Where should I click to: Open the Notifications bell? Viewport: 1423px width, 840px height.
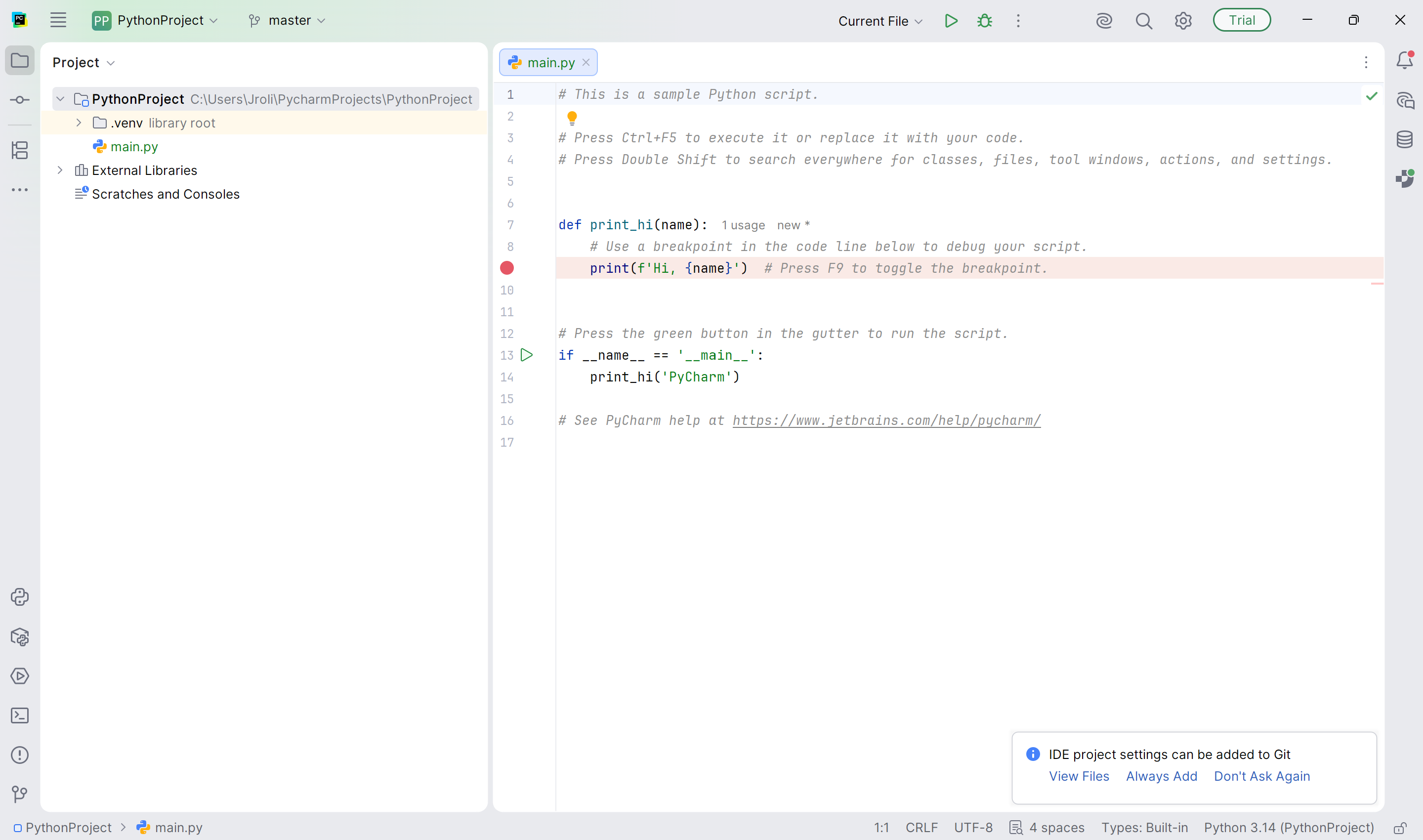pyautogui.click(x=1404, y=61)
